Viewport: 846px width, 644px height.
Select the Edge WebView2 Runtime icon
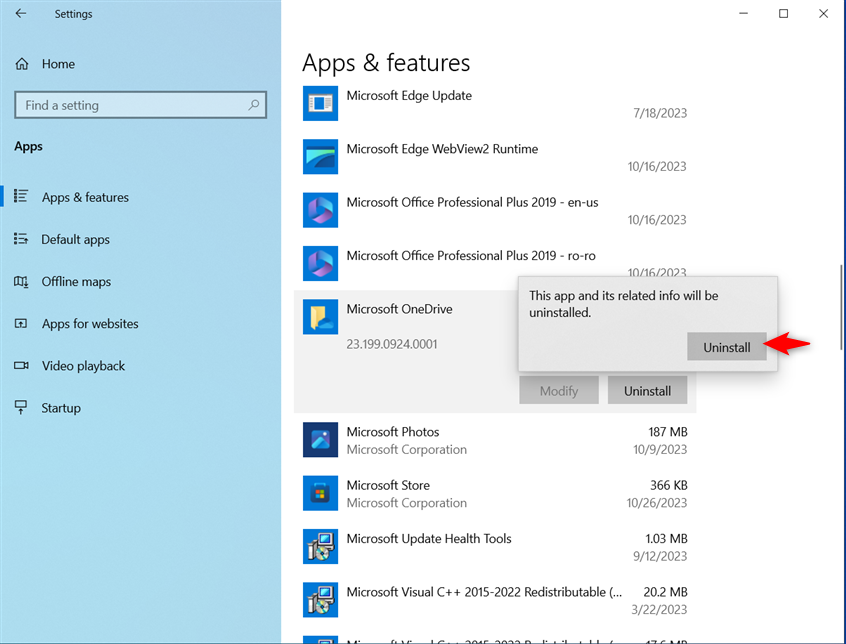point(320,156)
